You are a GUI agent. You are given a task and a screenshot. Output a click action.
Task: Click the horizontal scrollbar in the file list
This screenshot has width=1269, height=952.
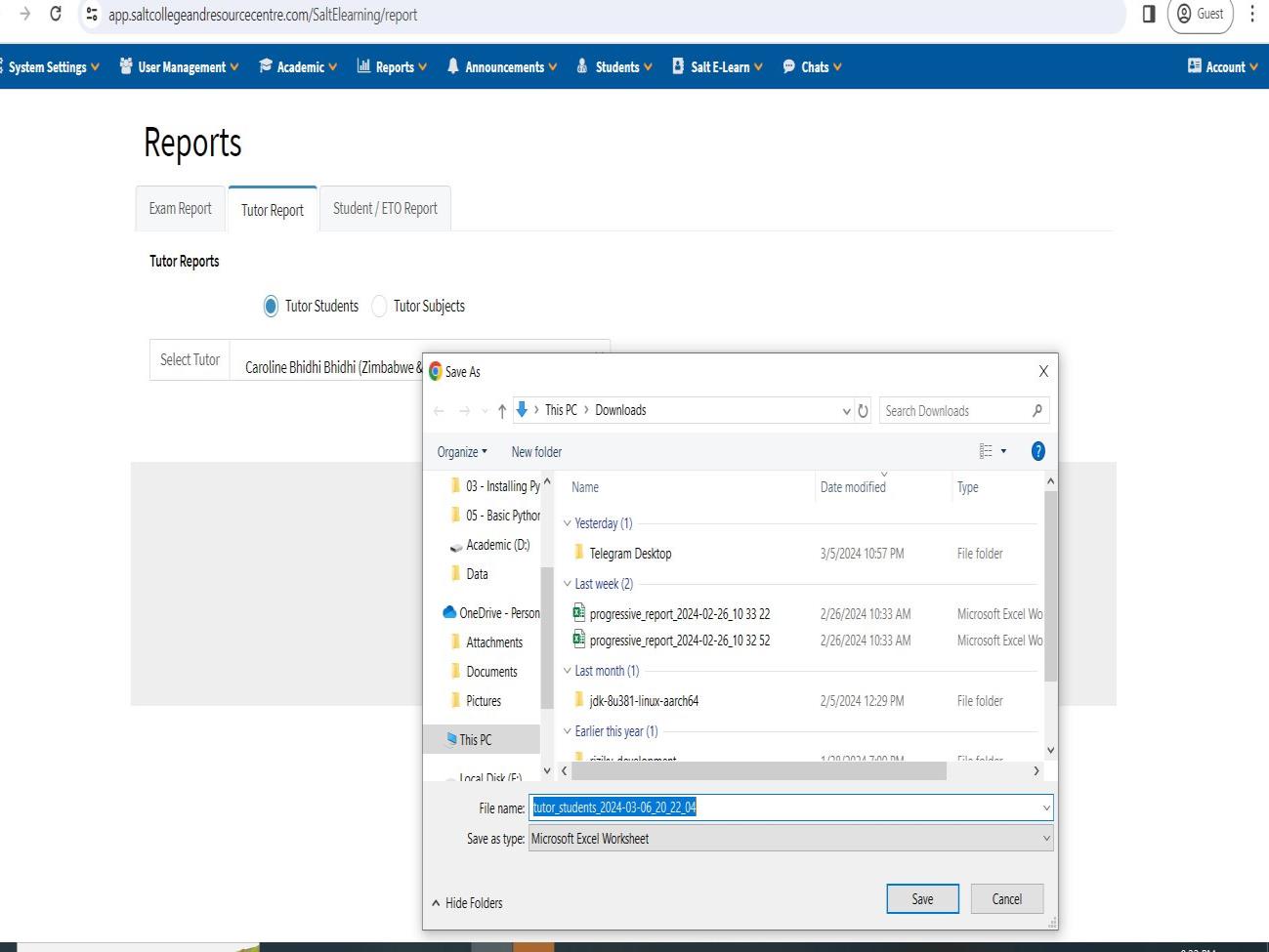click(758, 771)
